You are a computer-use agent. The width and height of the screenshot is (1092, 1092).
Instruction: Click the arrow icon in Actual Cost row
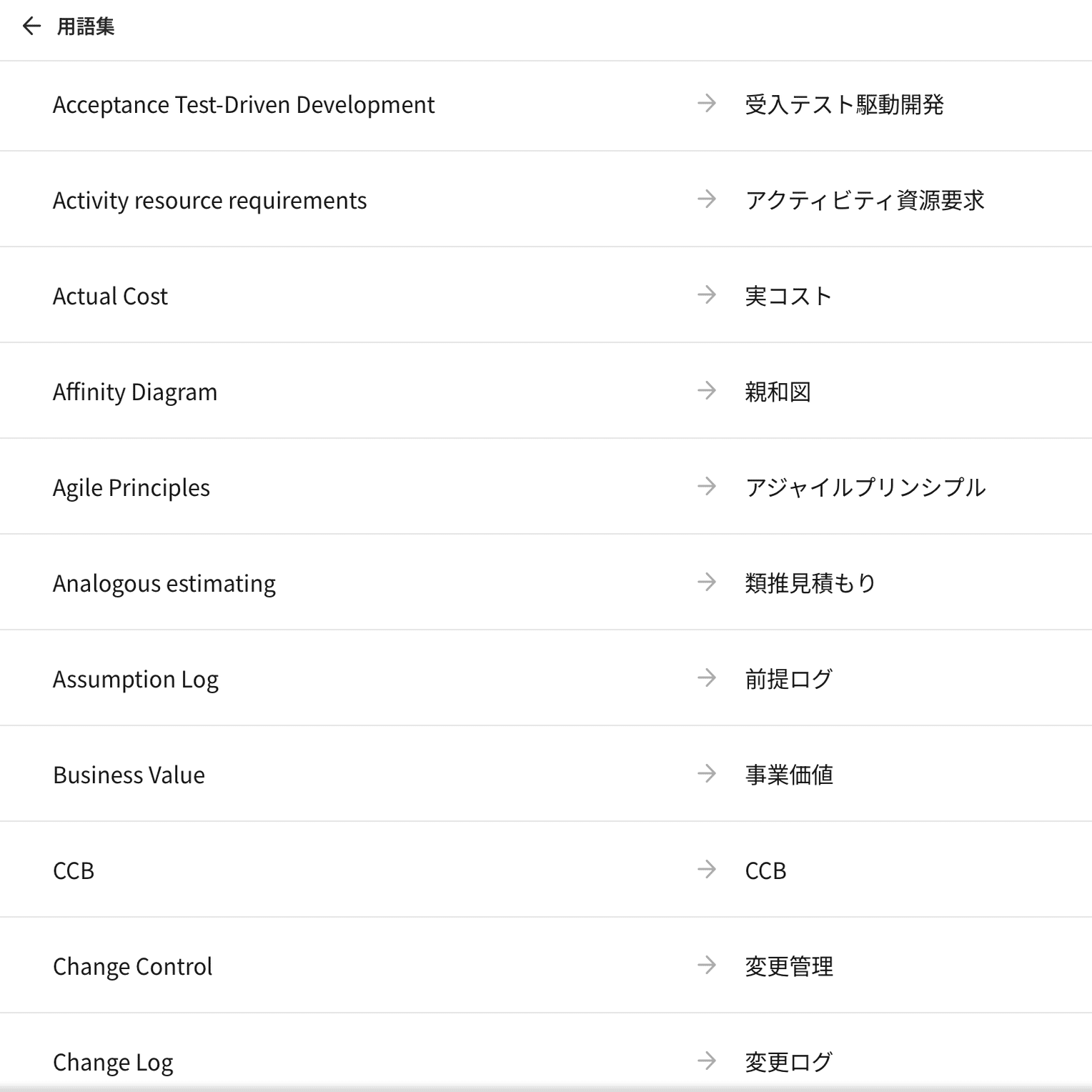[x=707, y=295]
